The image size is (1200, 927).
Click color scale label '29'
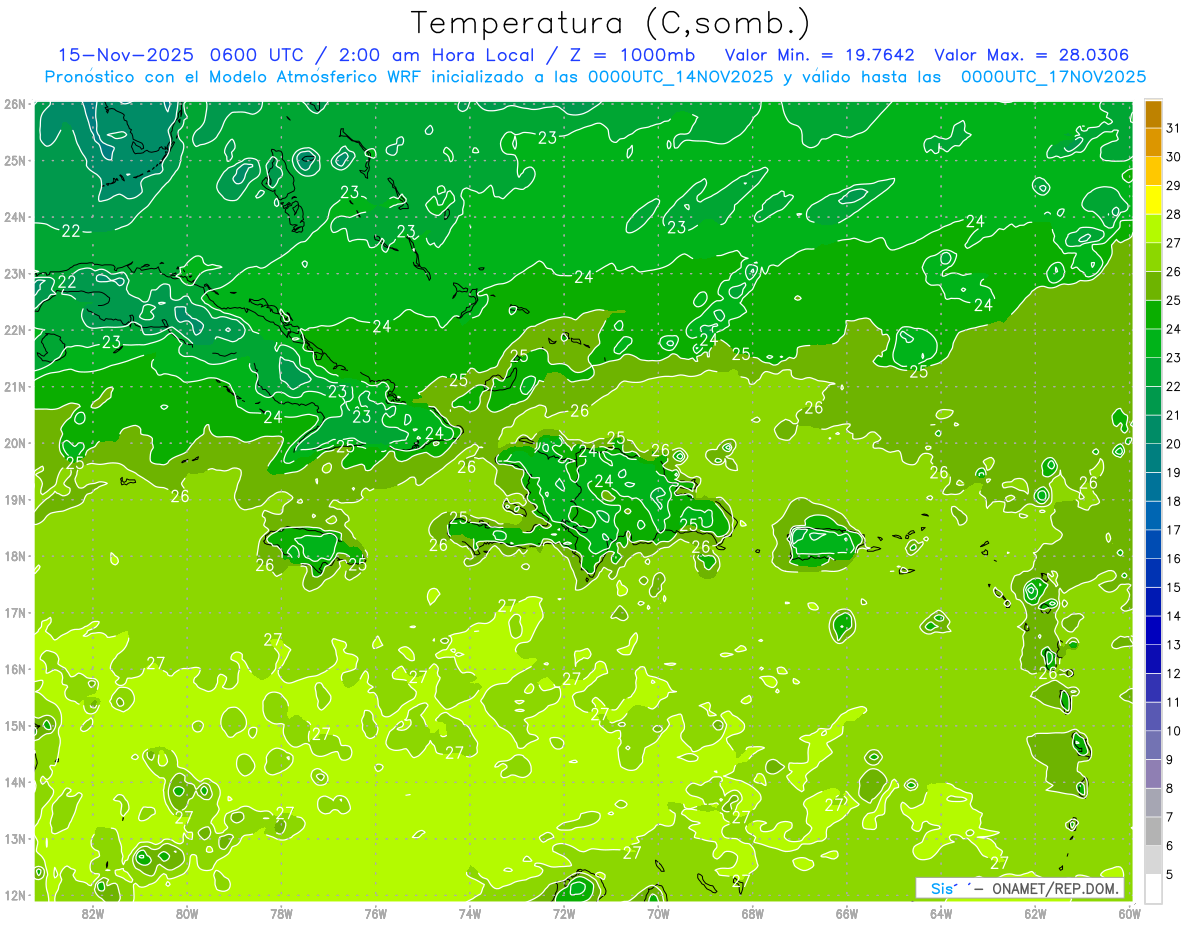tap(1173, 186)
